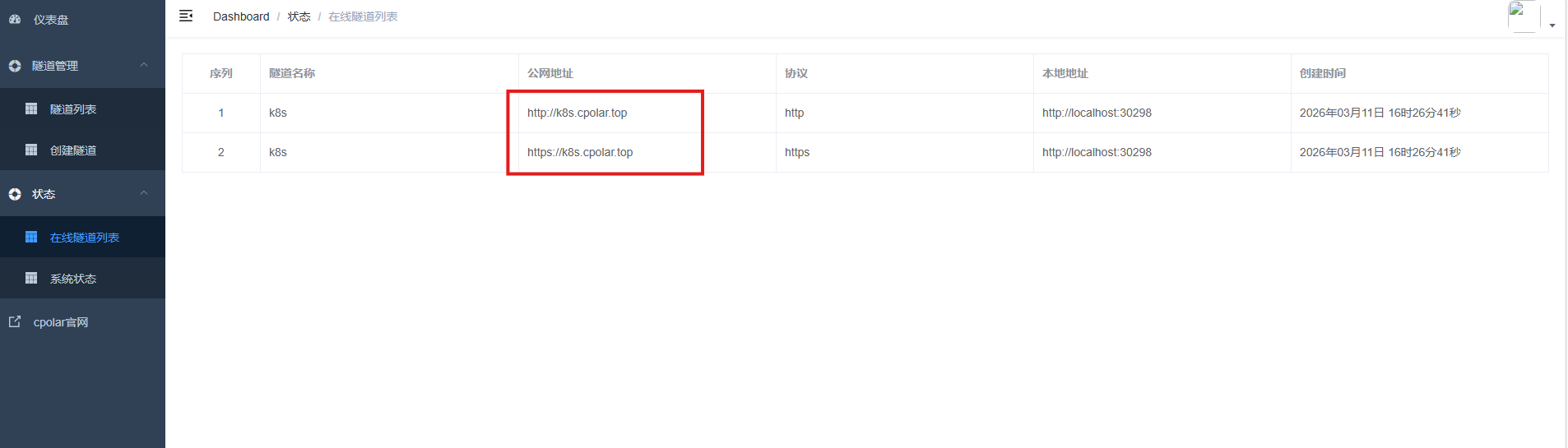The width and height of the screenshot is (1568, 448).
Task: Click the user avatar image
Action: pyautogui.click(x=1523, y=16)
